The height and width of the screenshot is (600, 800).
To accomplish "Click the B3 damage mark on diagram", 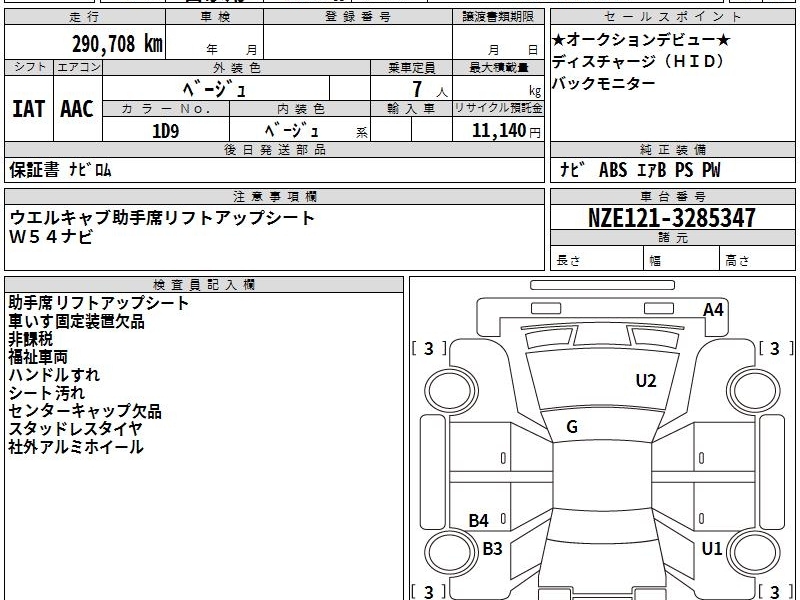I will click(x=492, y=548).
